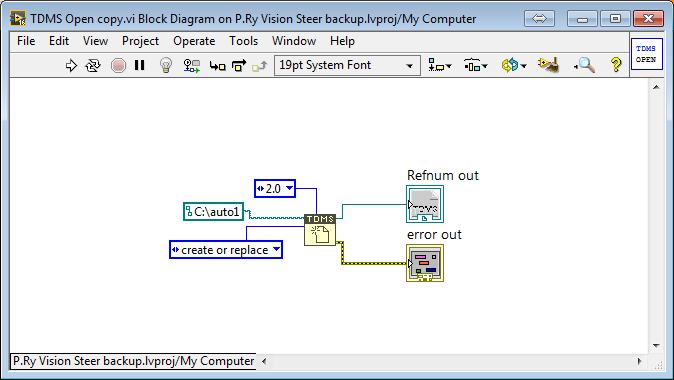Click the Run Continuously icon
The width and height of the screenshot is (674, 380).
click(x=93, y=65)
